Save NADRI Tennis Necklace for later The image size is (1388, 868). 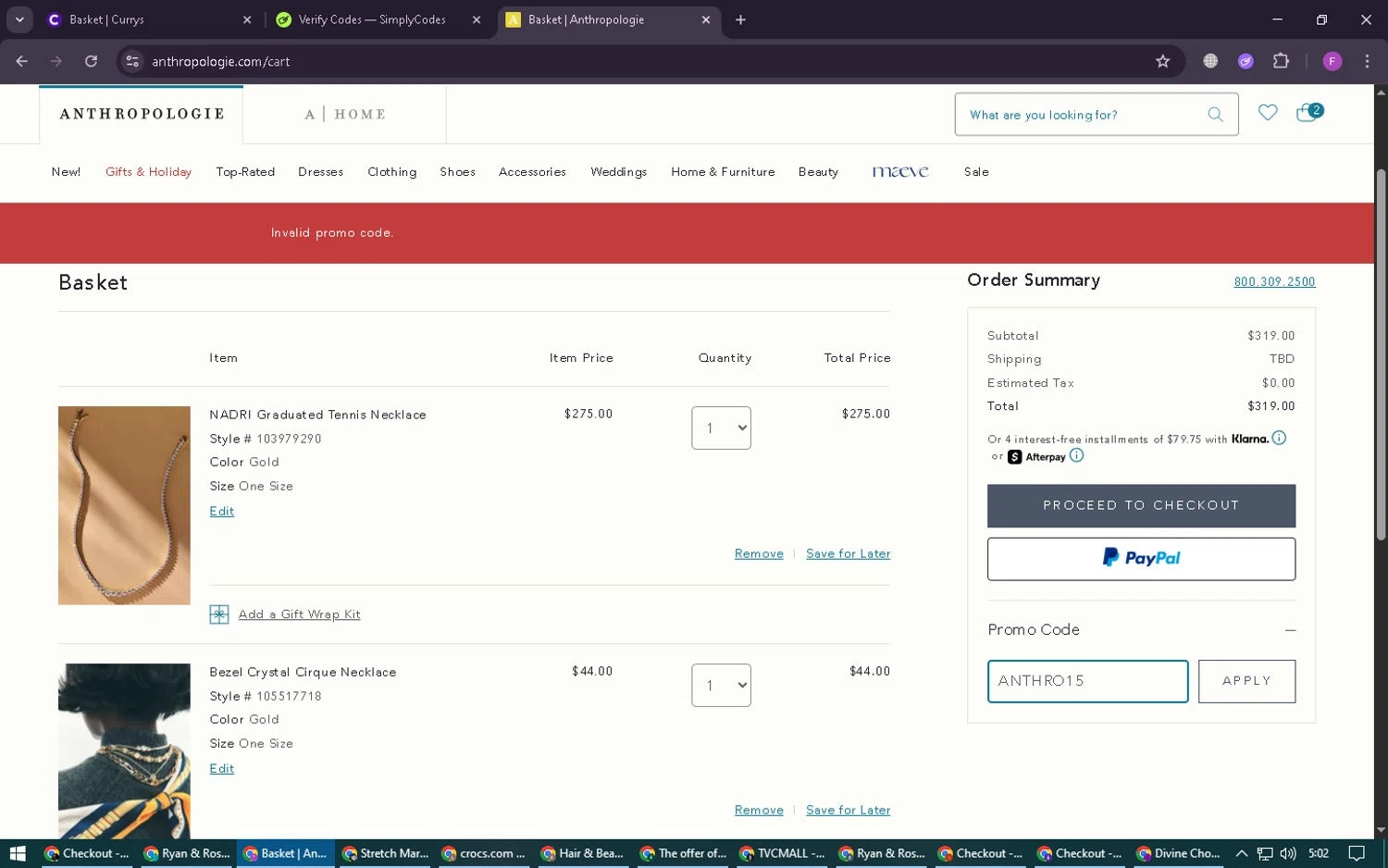click(848, 553)
